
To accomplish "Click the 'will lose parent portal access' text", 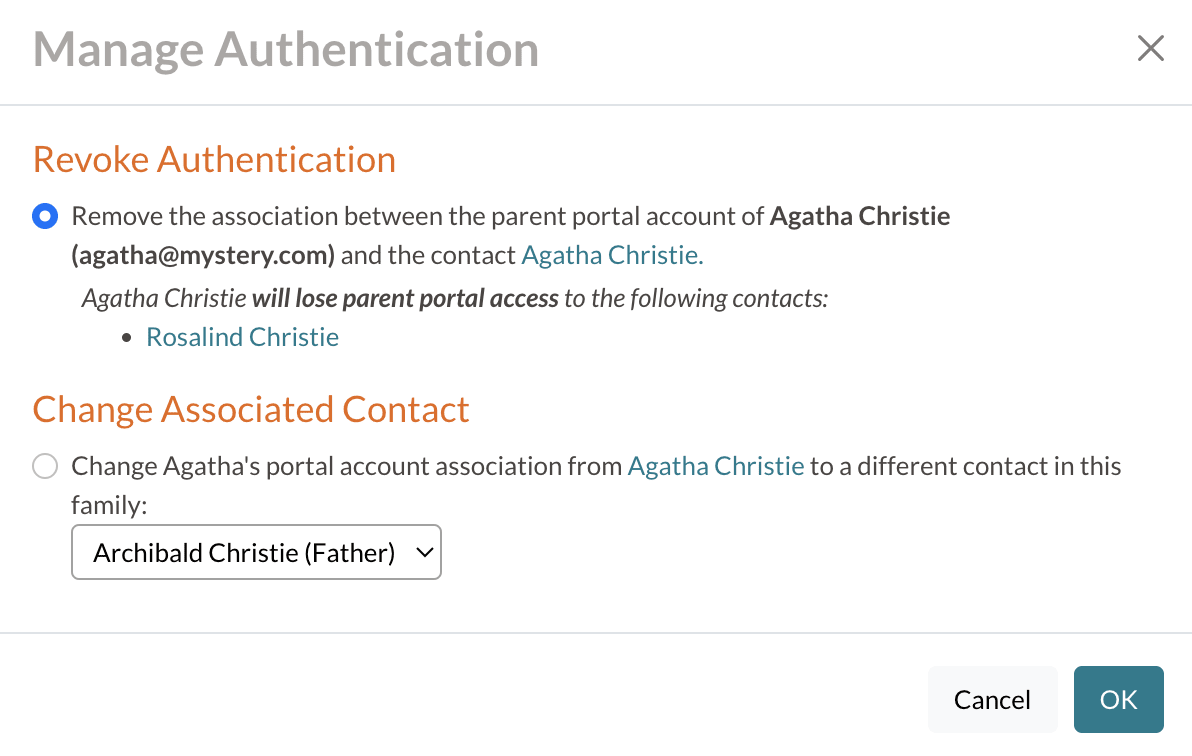I will [405, 298].
